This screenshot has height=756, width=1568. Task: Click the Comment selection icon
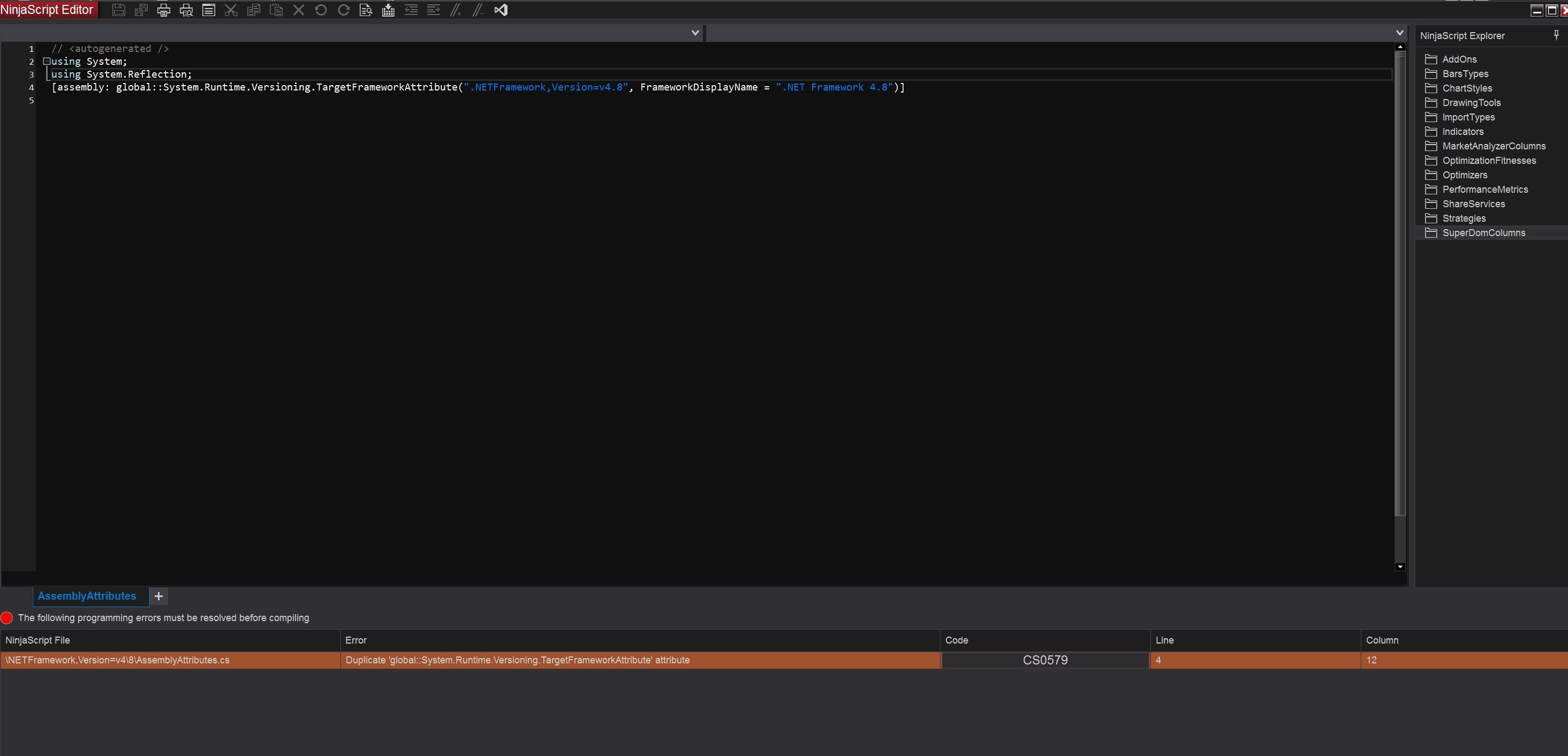(456, 10)
